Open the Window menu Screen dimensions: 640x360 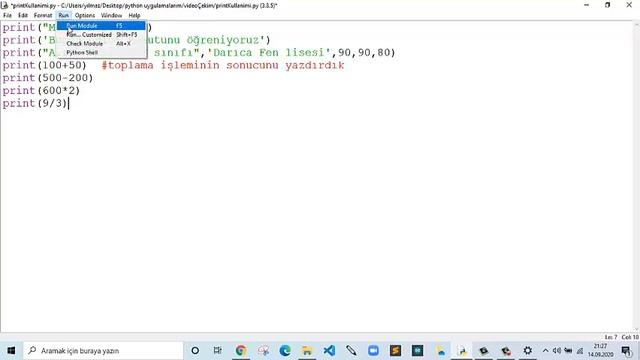(x=111, y=16)
